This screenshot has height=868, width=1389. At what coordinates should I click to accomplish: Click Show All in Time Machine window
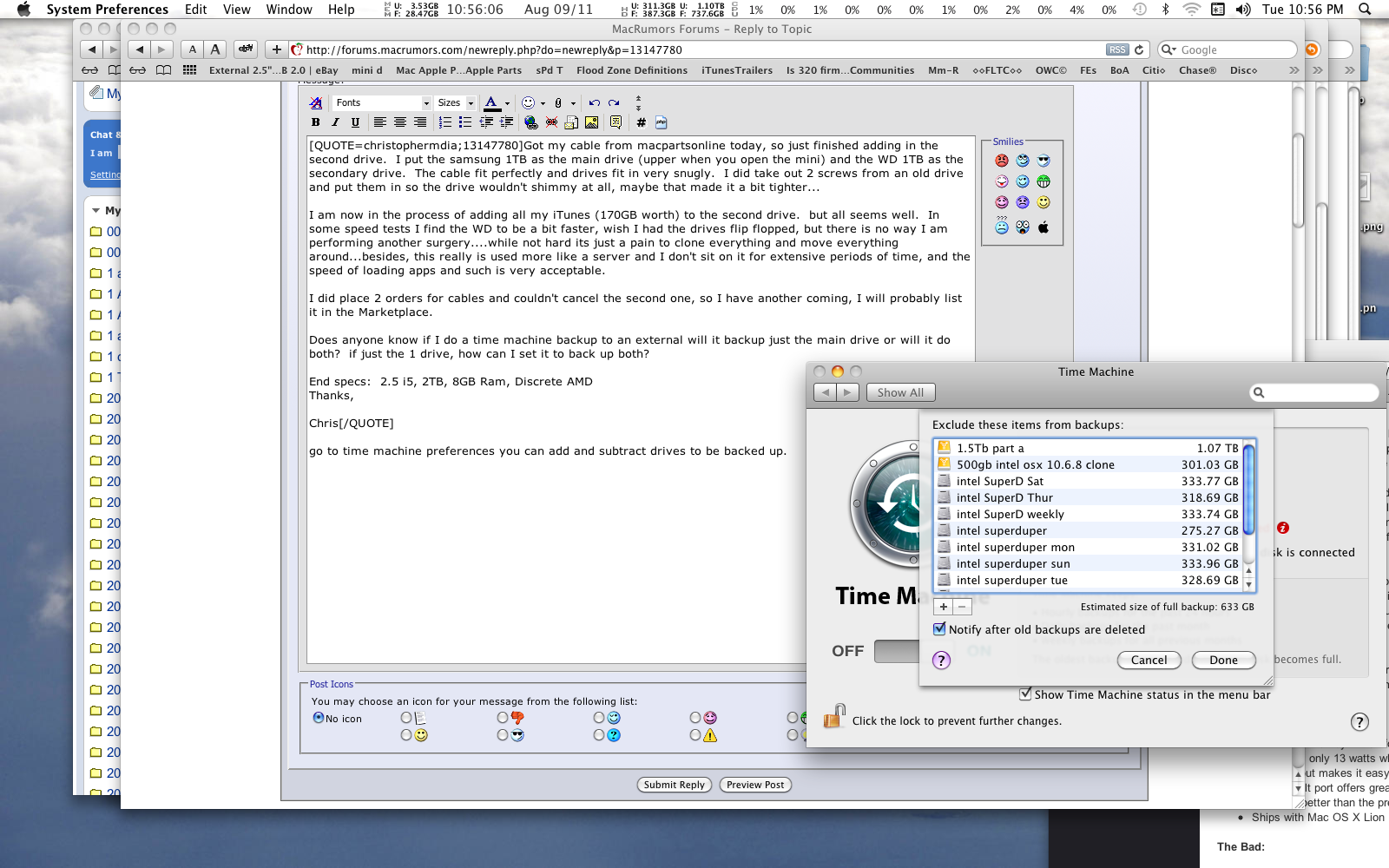(x=900, y=392)
